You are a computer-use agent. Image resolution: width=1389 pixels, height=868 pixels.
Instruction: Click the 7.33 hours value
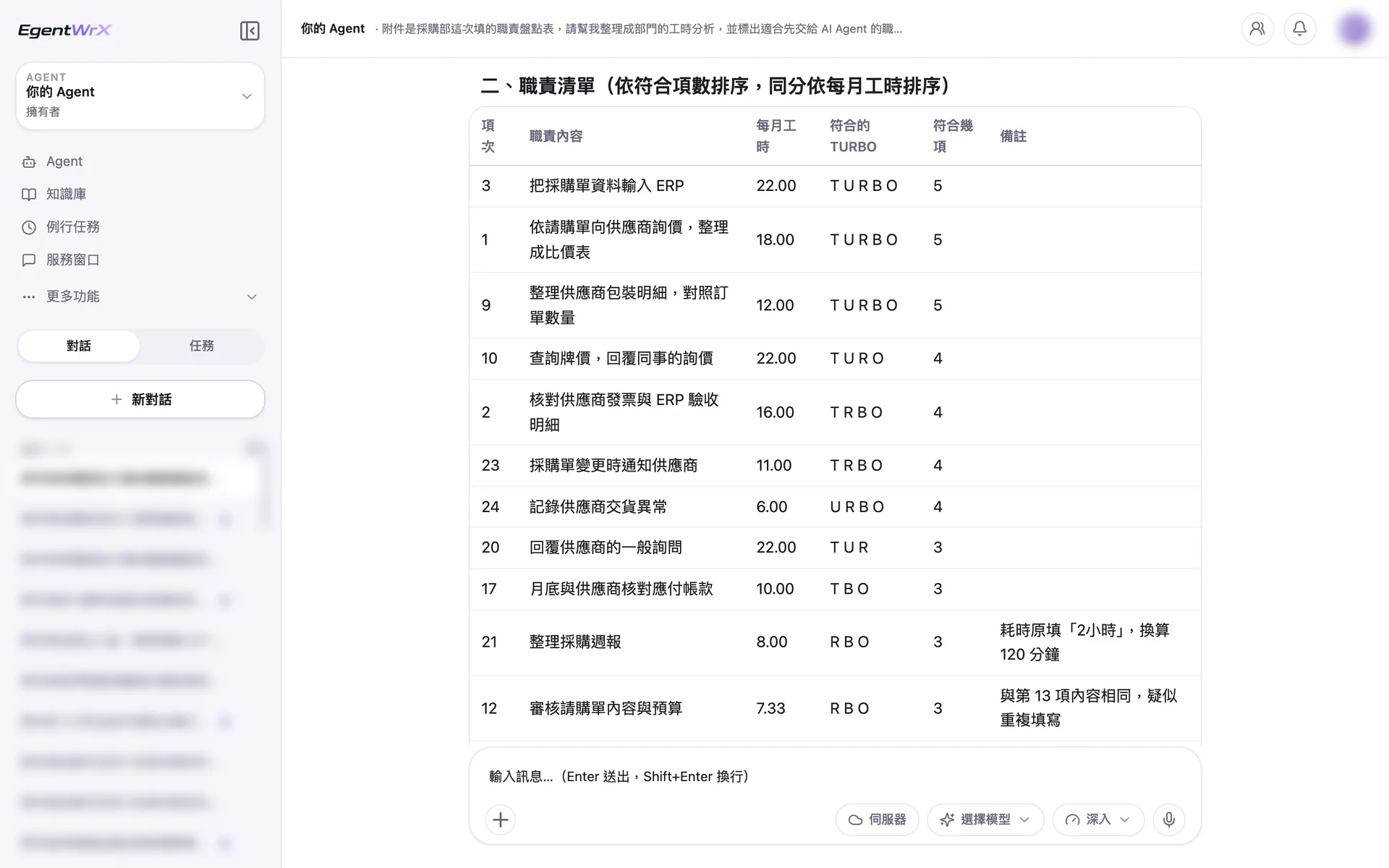point(770,708)
